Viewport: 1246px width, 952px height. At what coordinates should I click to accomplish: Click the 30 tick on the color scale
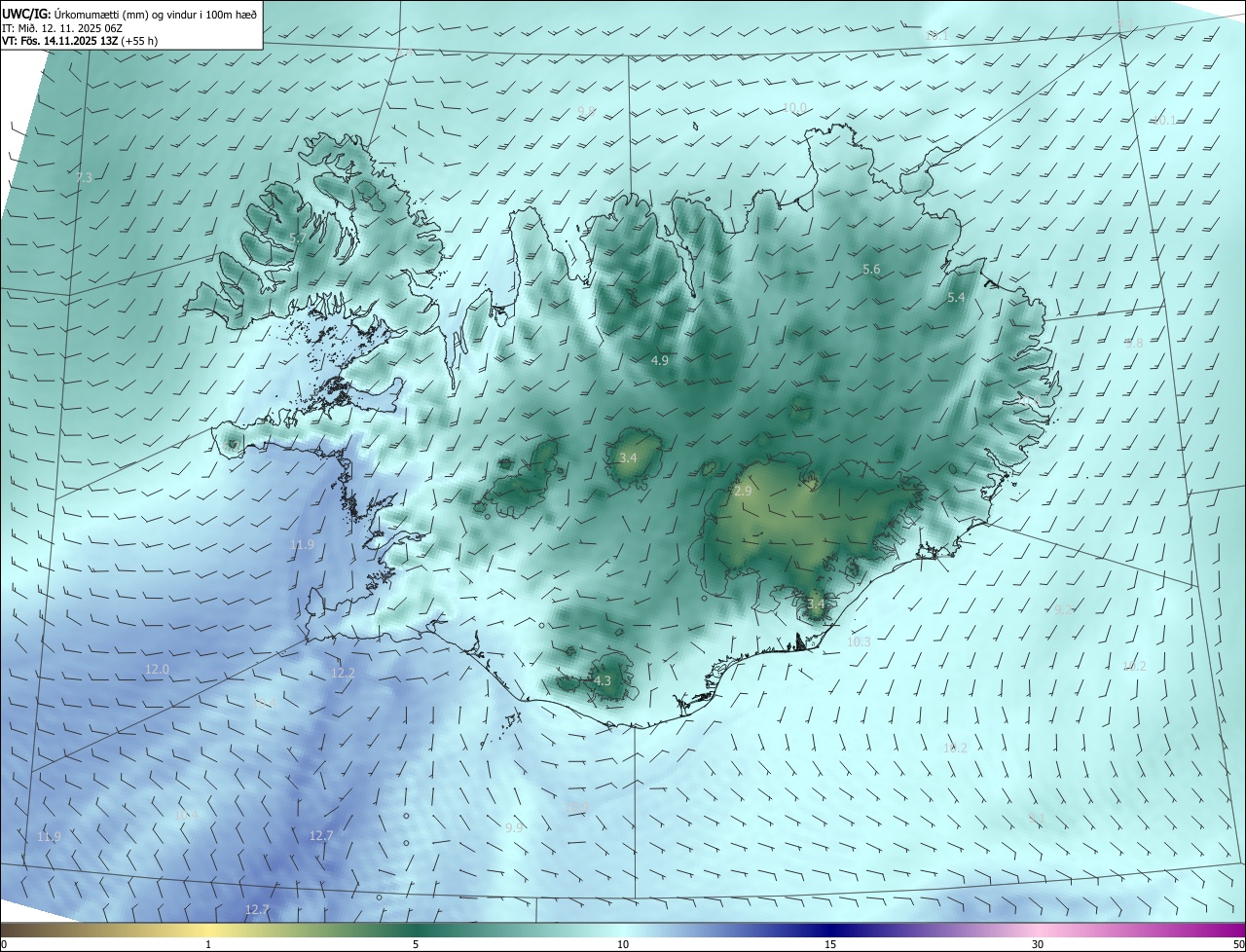[x=1038, y=945]
